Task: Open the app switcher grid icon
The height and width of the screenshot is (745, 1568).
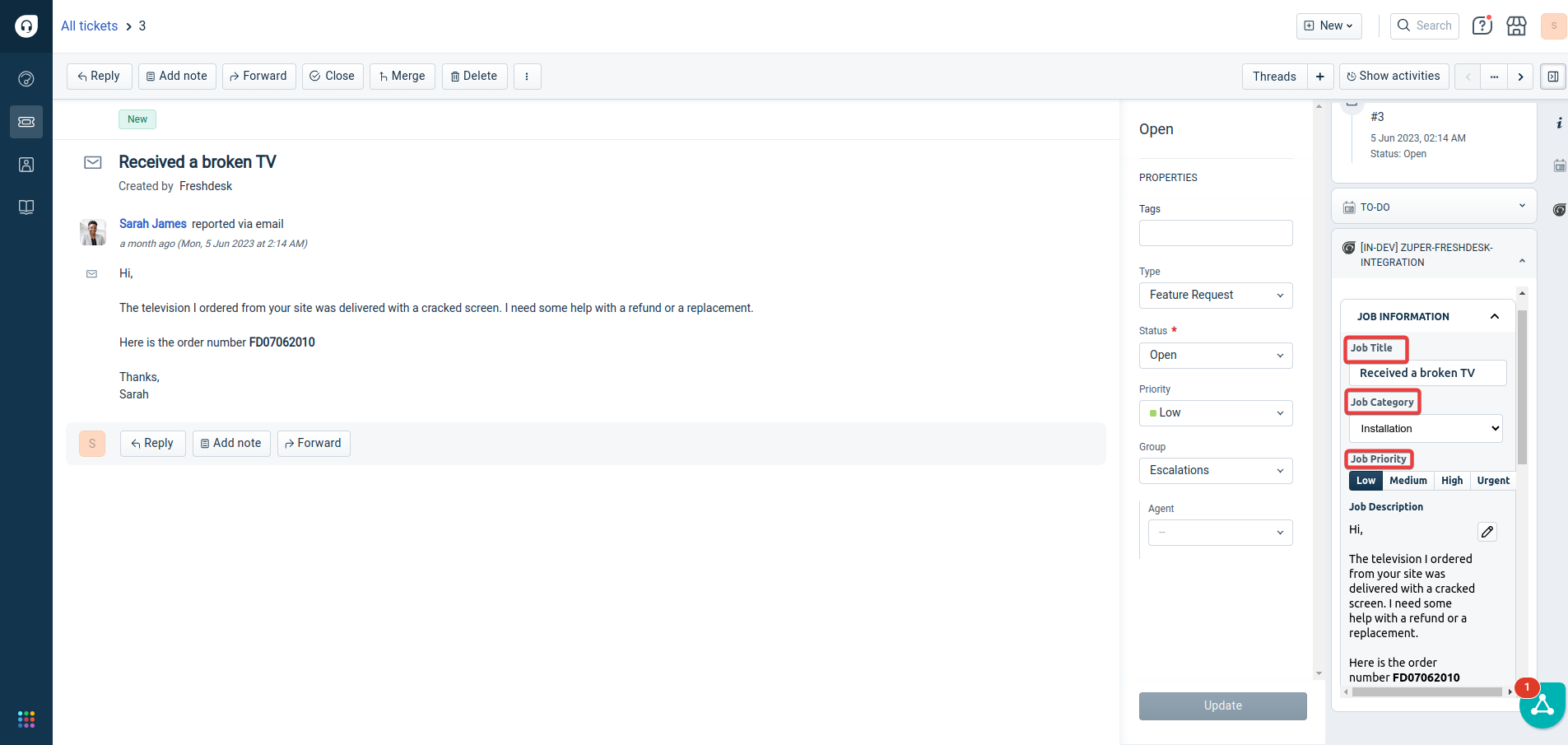Action: point(26,719)
